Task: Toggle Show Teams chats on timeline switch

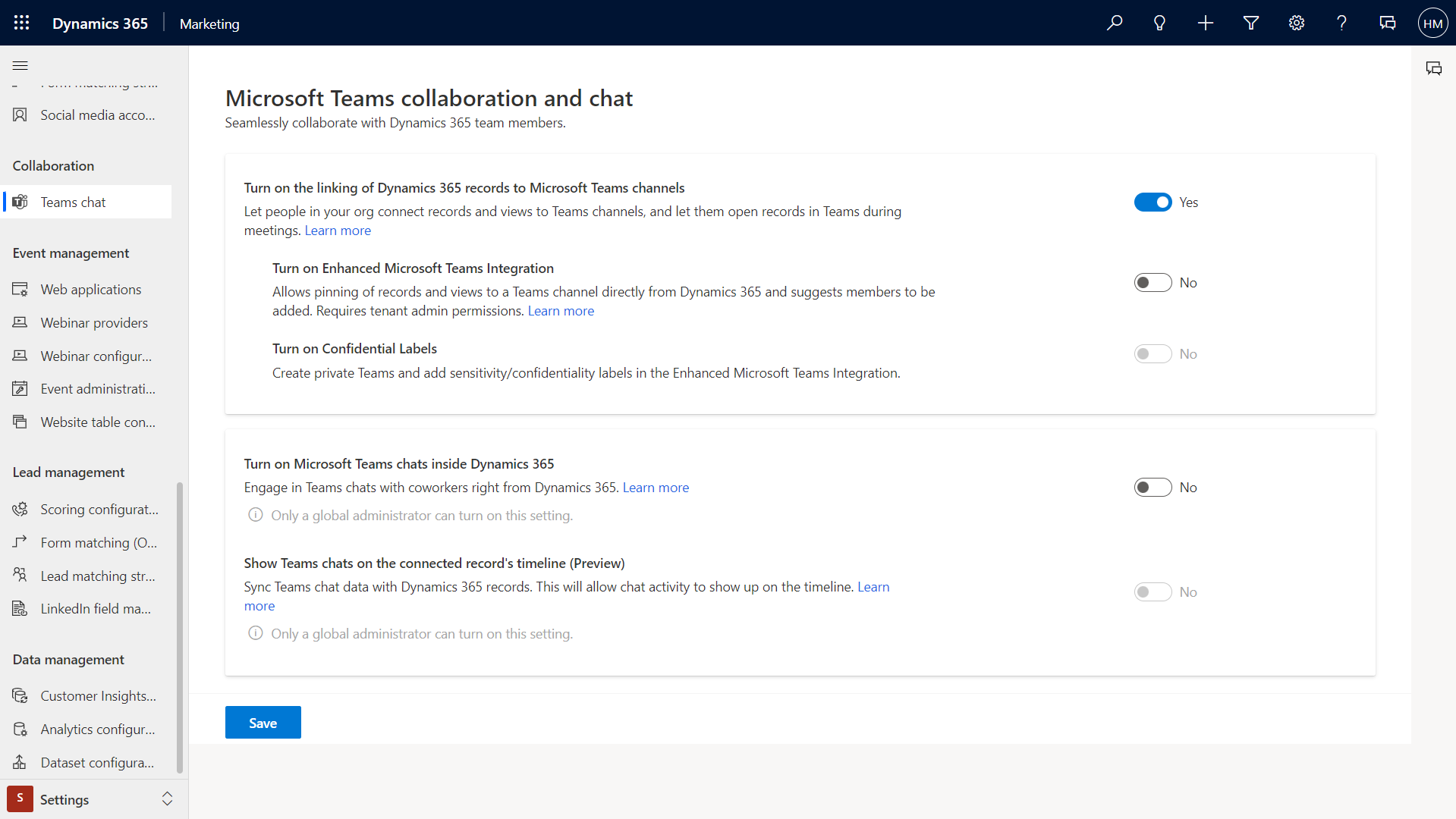Action: pos(1153,592)
